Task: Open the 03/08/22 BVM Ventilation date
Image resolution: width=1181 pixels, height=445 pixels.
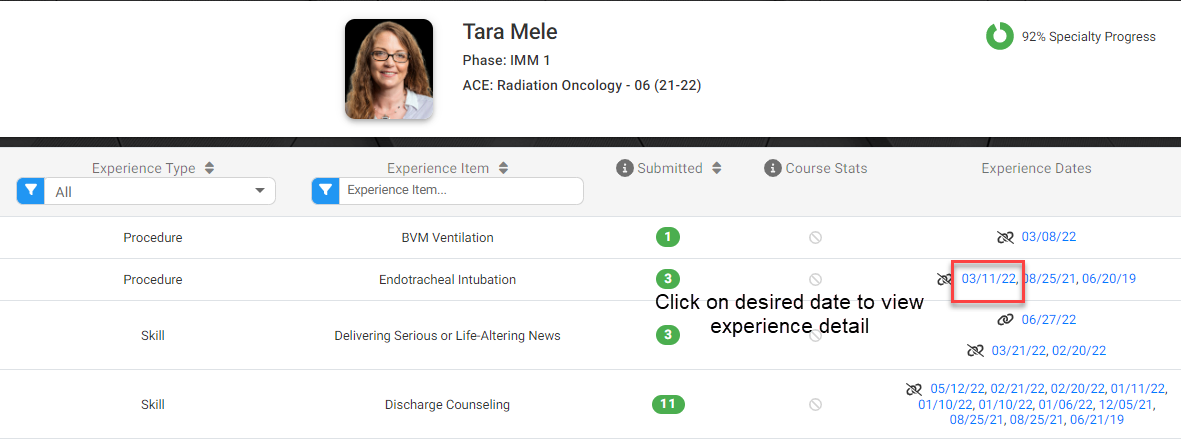Action: 1049,237
